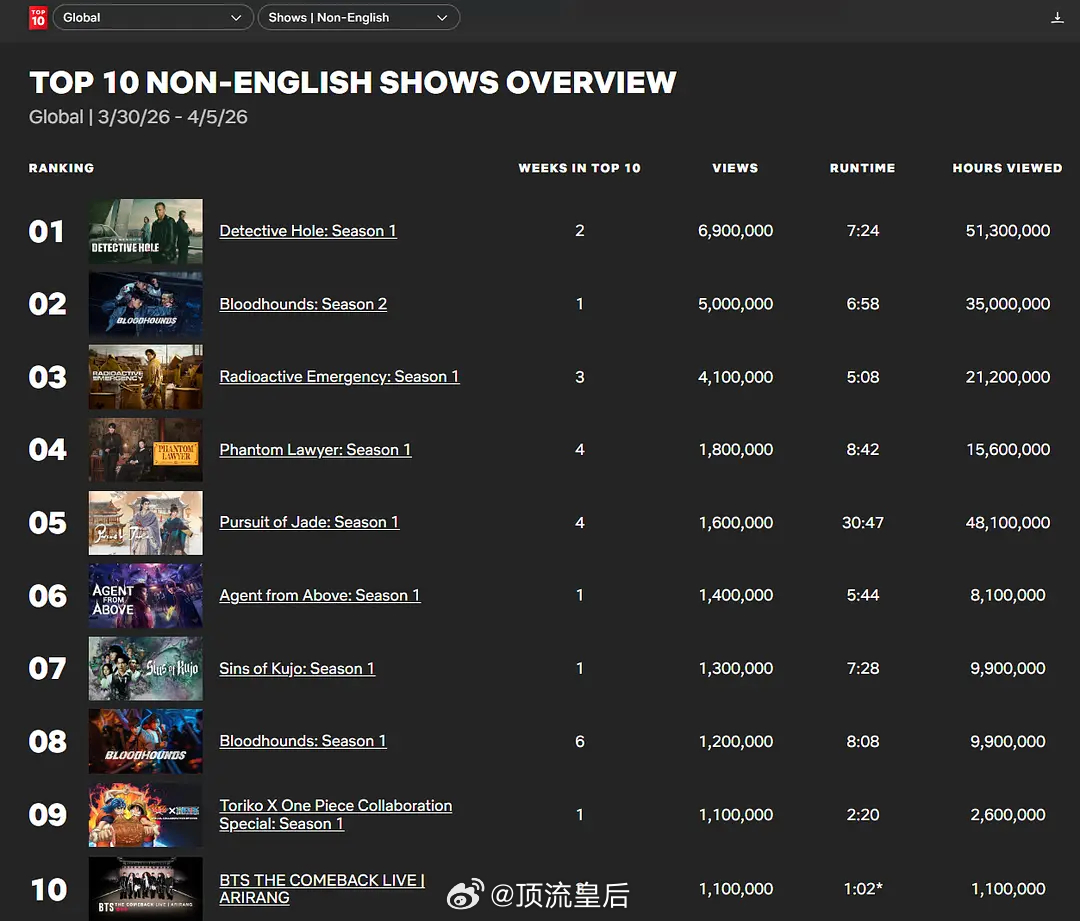Image resolution: width=1080 pixels, height=921 pixels.
Task: Click ranking number 05
Action: [x=48, y=523]
